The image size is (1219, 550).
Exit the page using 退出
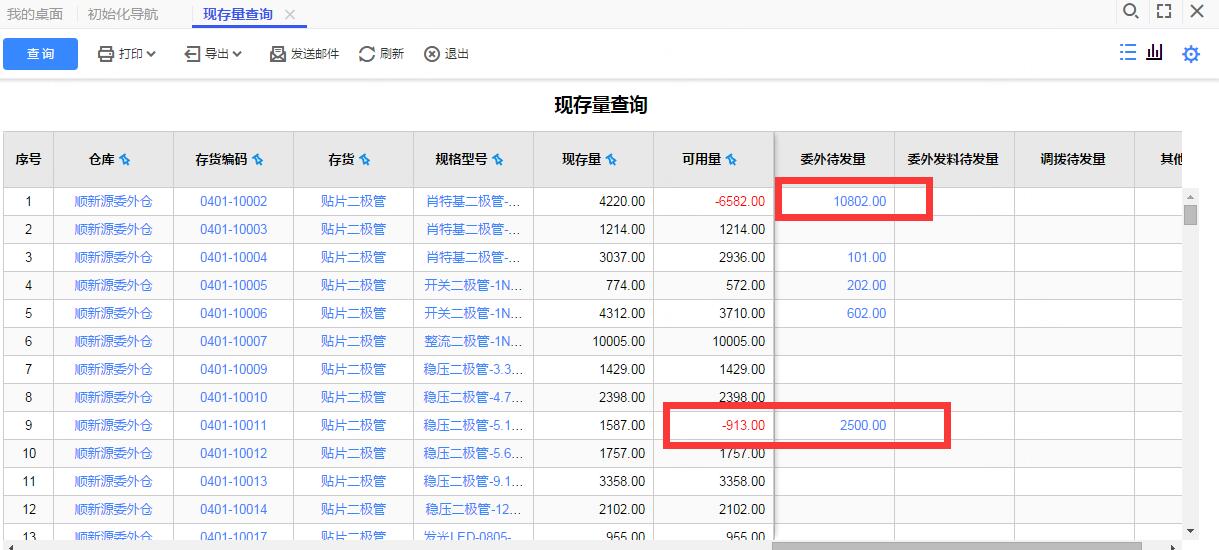(x=446, y=54)
